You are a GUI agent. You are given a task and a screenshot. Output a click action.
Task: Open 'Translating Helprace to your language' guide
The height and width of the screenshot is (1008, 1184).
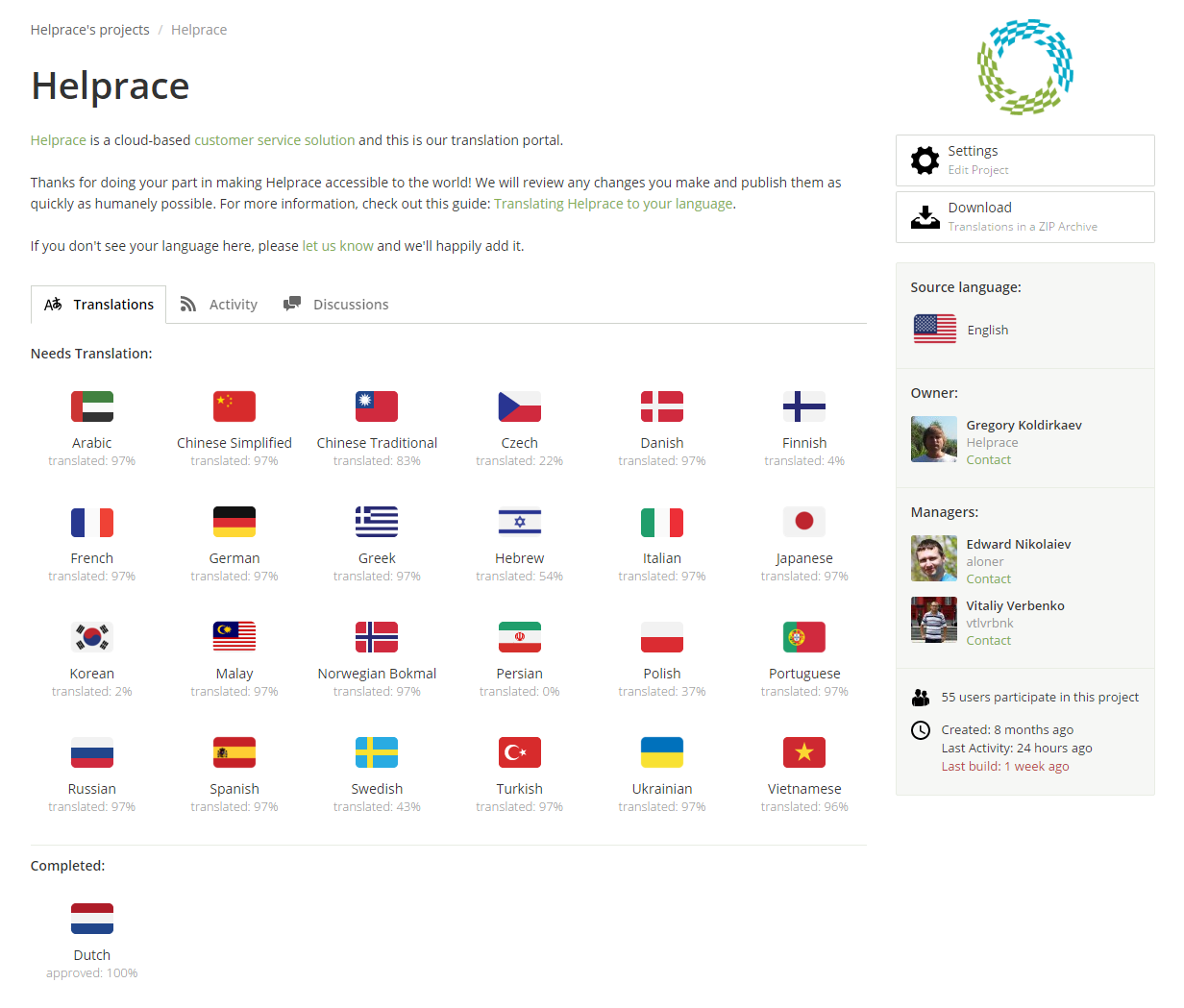point(613,204)
